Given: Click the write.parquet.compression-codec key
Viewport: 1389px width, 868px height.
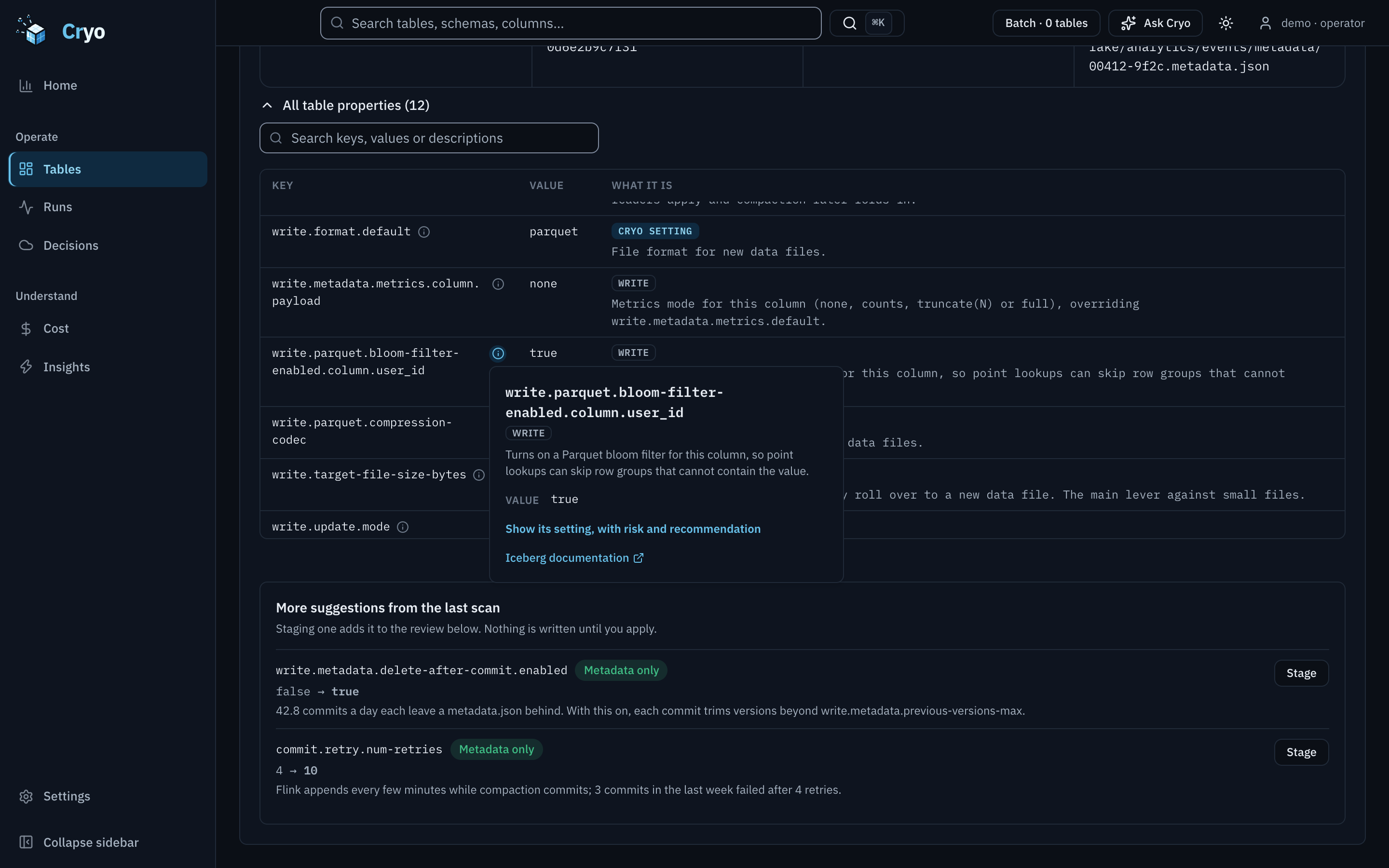Looking at the screenshot, I should [362, 432].
